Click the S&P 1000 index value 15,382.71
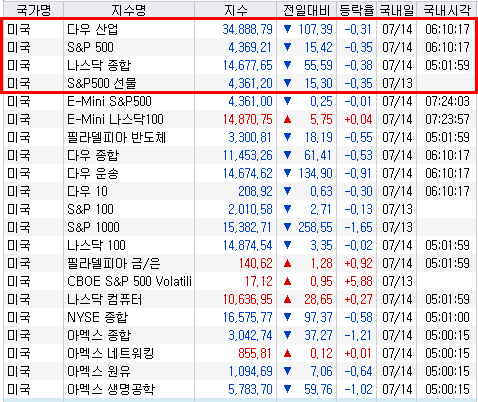The height and width of the screenshot is (402, 478). (x=248, y=227)
